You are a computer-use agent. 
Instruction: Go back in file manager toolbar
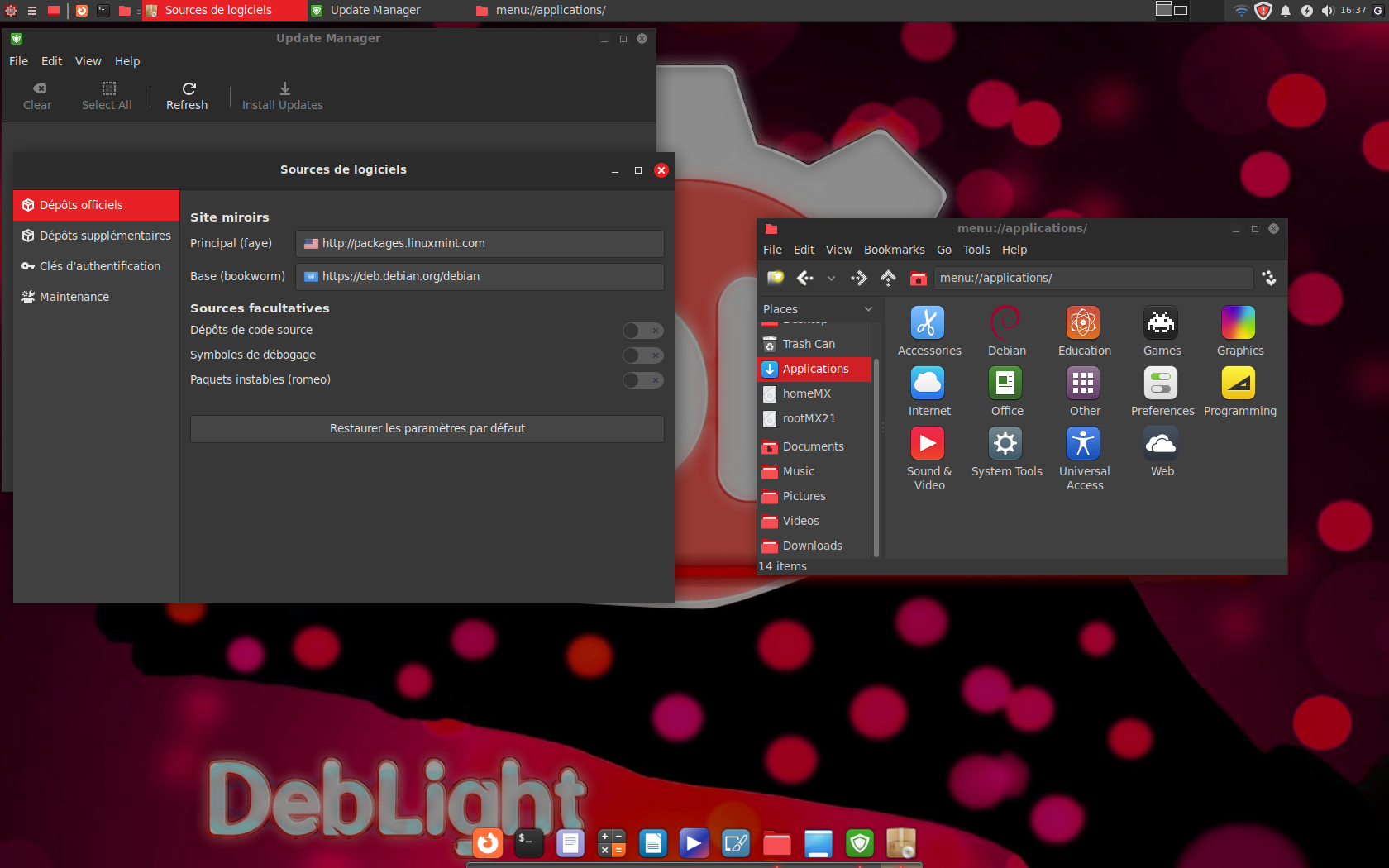click(805, 278)
